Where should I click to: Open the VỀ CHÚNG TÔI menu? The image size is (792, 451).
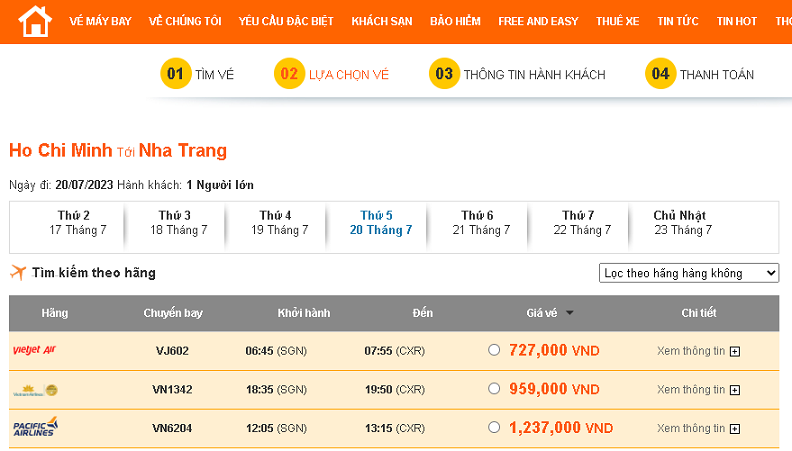(185, 21)
